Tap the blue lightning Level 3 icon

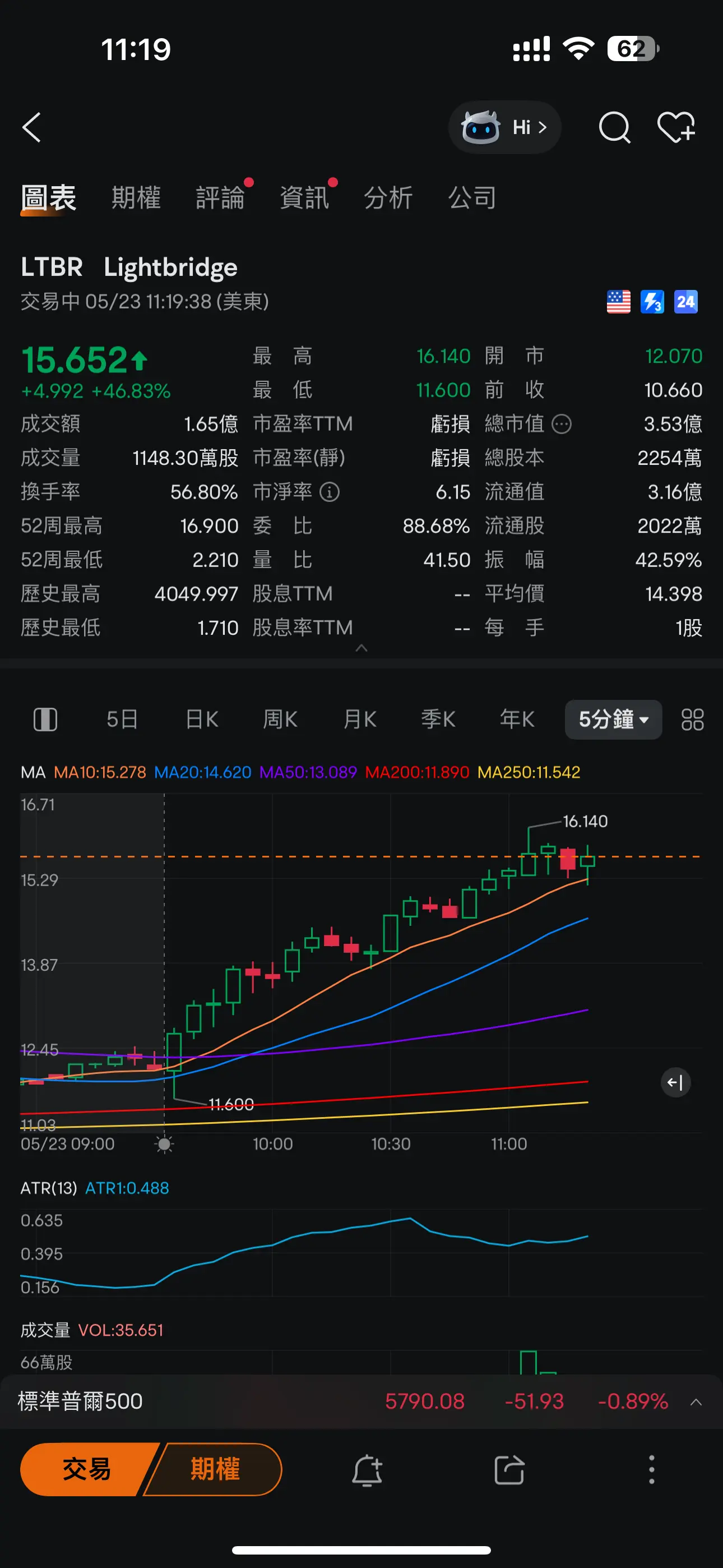652,302
